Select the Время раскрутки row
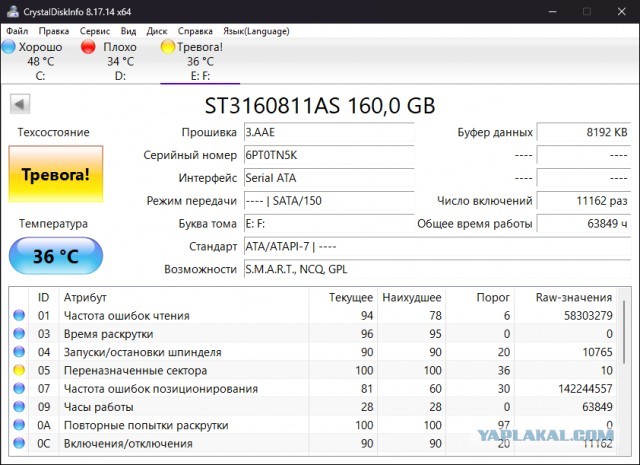Image resolution: width=640 pixels, height=465 pixels. click(313, 334)
